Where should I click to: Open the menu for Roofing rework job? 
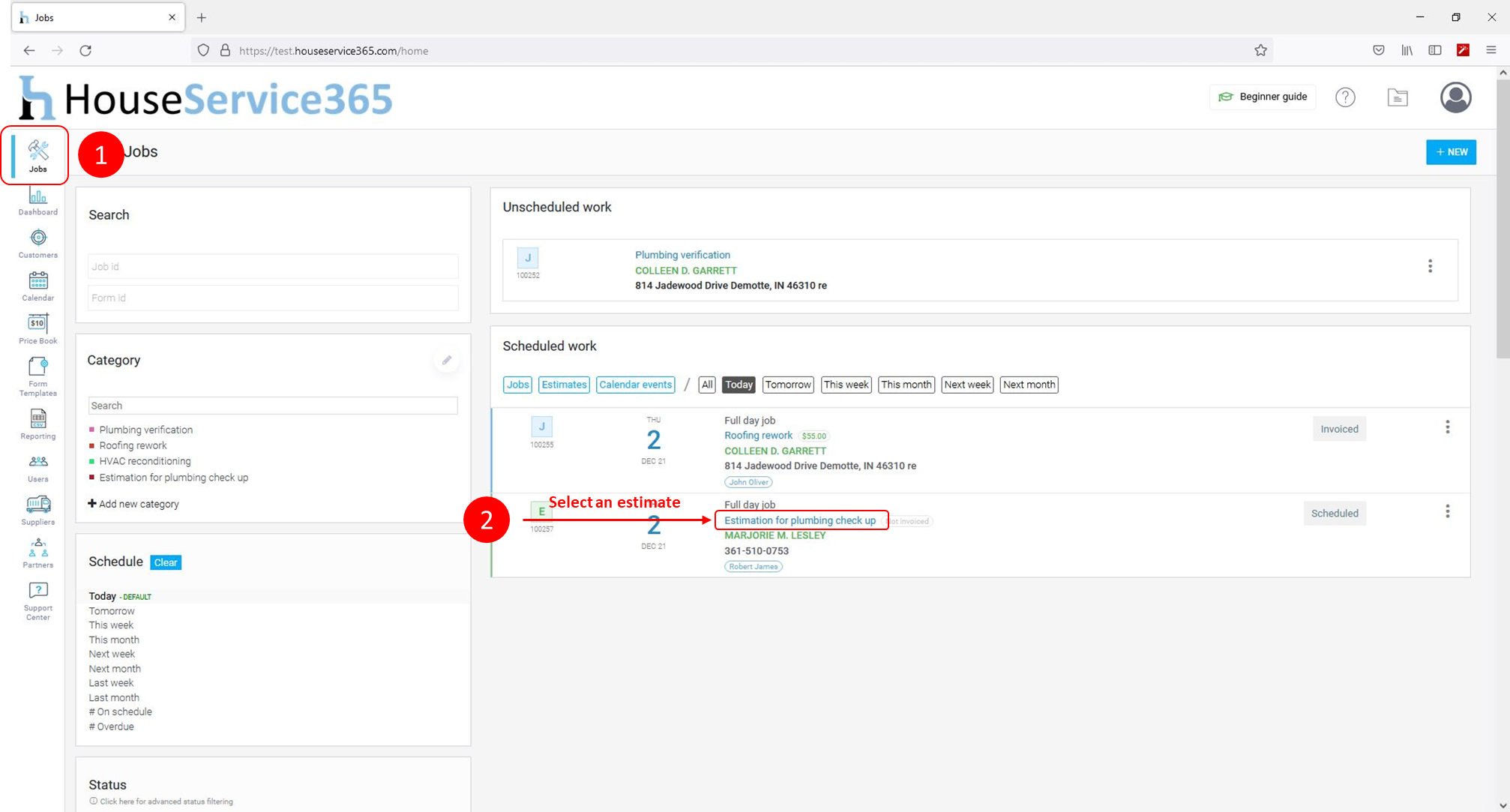point(1447,427)
